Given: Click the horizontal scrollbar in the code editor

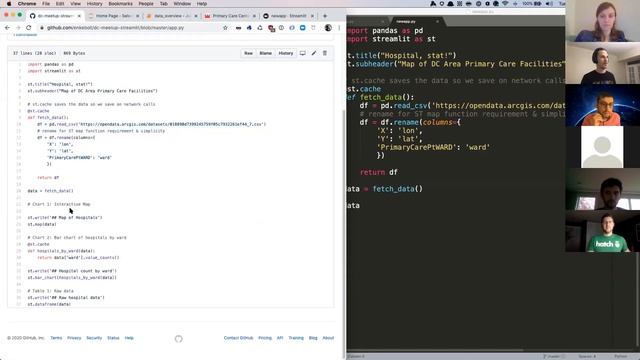Looking at the screenshot, I should pos(435,350).
